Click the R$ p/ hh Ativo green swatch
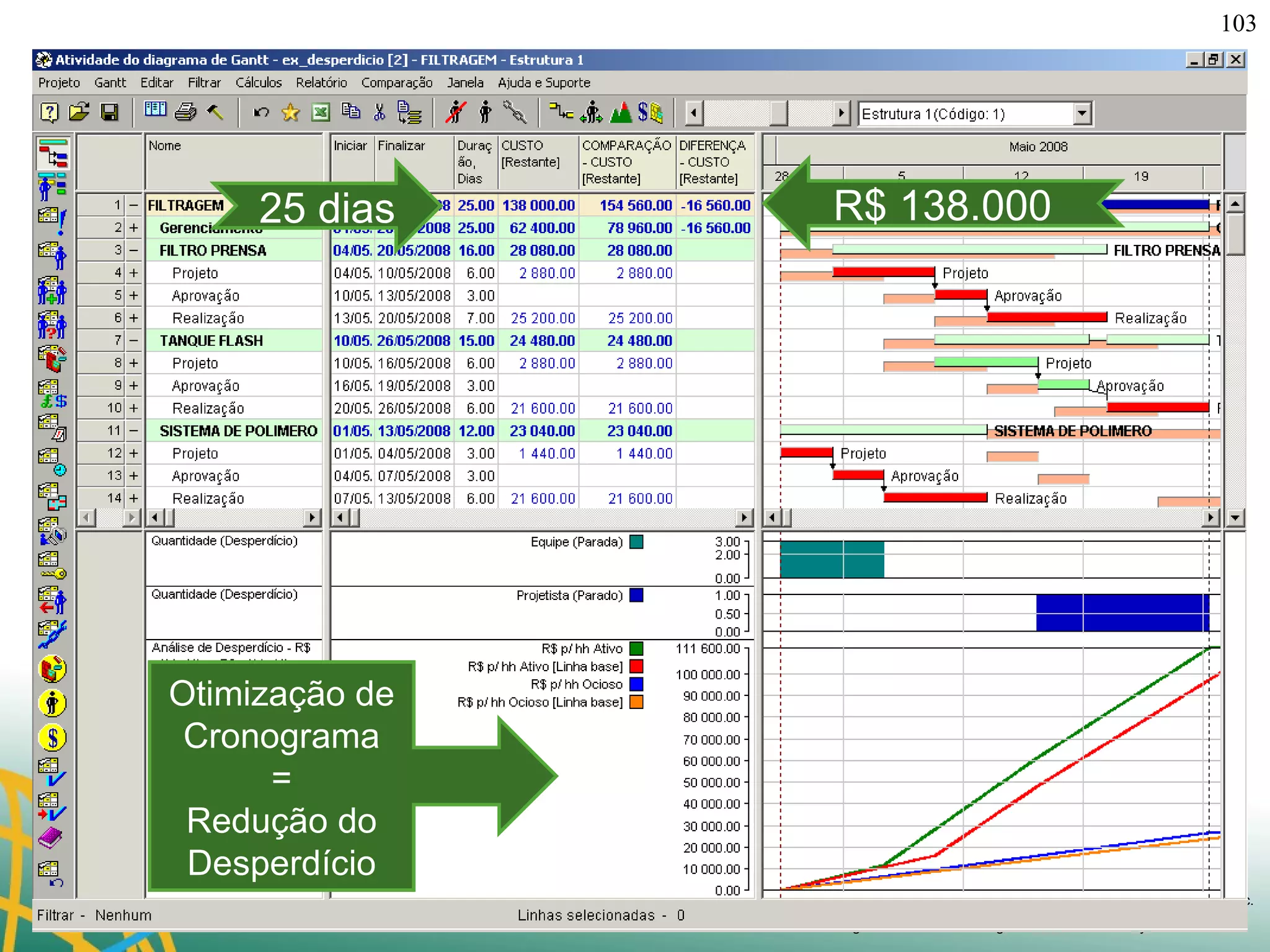The image size is (1270, 952). 636,648
